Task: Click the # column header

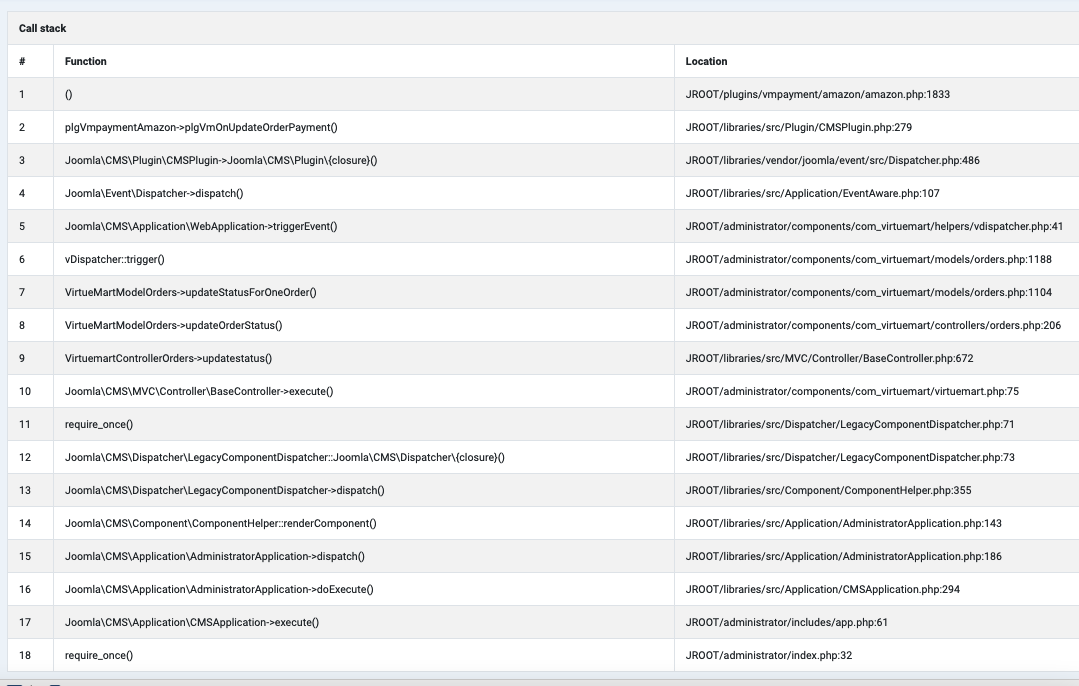Action: point(22,62)
